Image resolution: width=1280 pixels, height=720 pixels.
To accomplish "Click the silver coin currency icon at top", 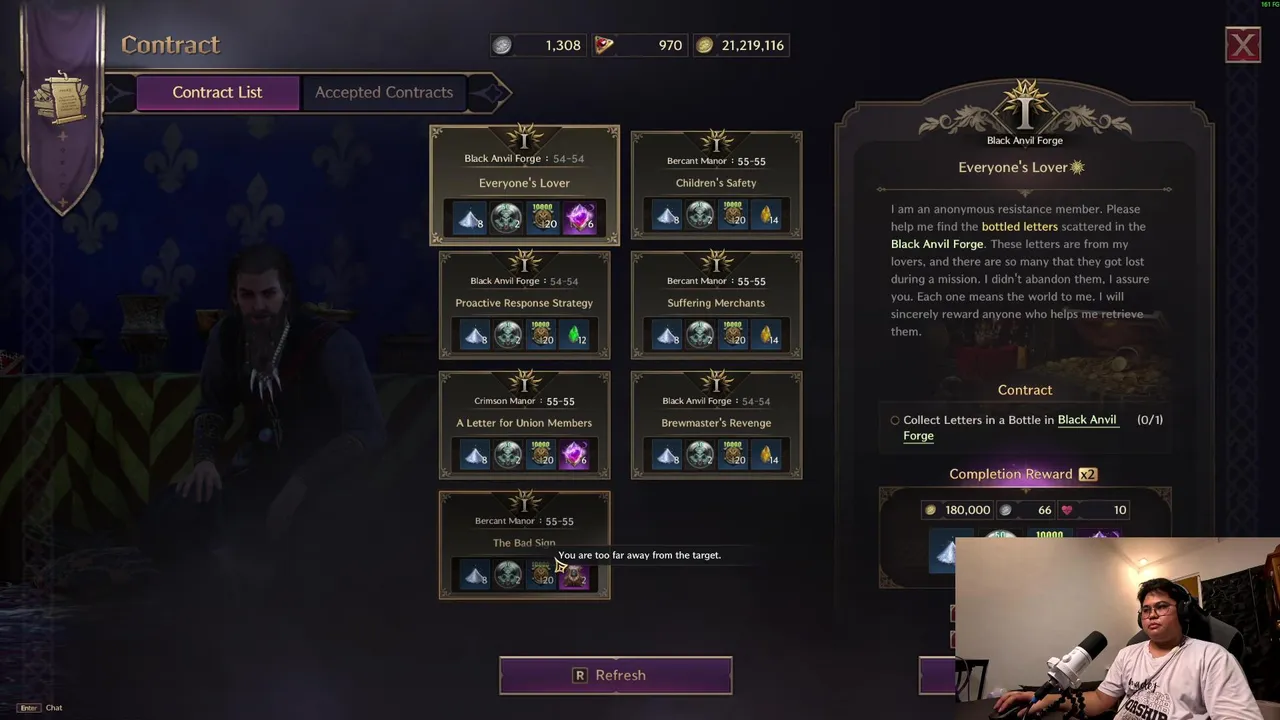I will [x=502, y=45].
